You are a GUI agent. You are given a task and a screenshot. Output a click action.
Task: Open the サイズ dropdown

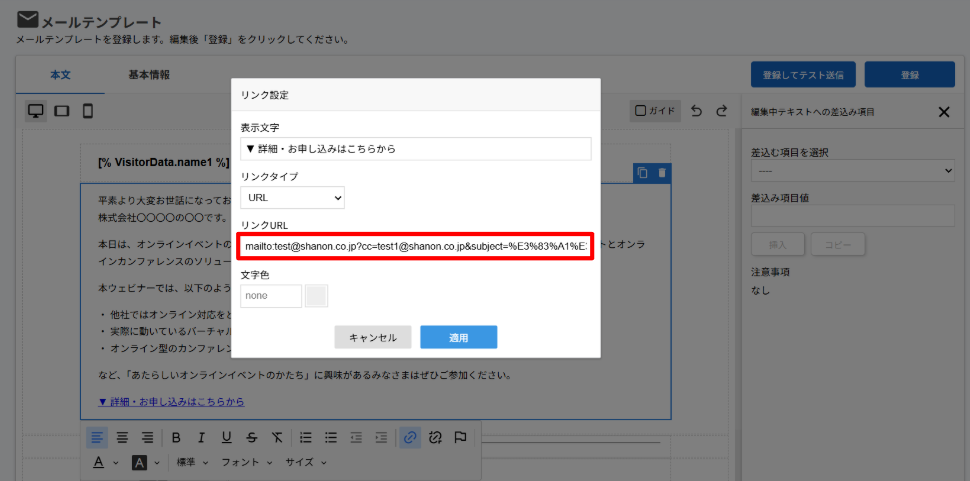point(306,462)
